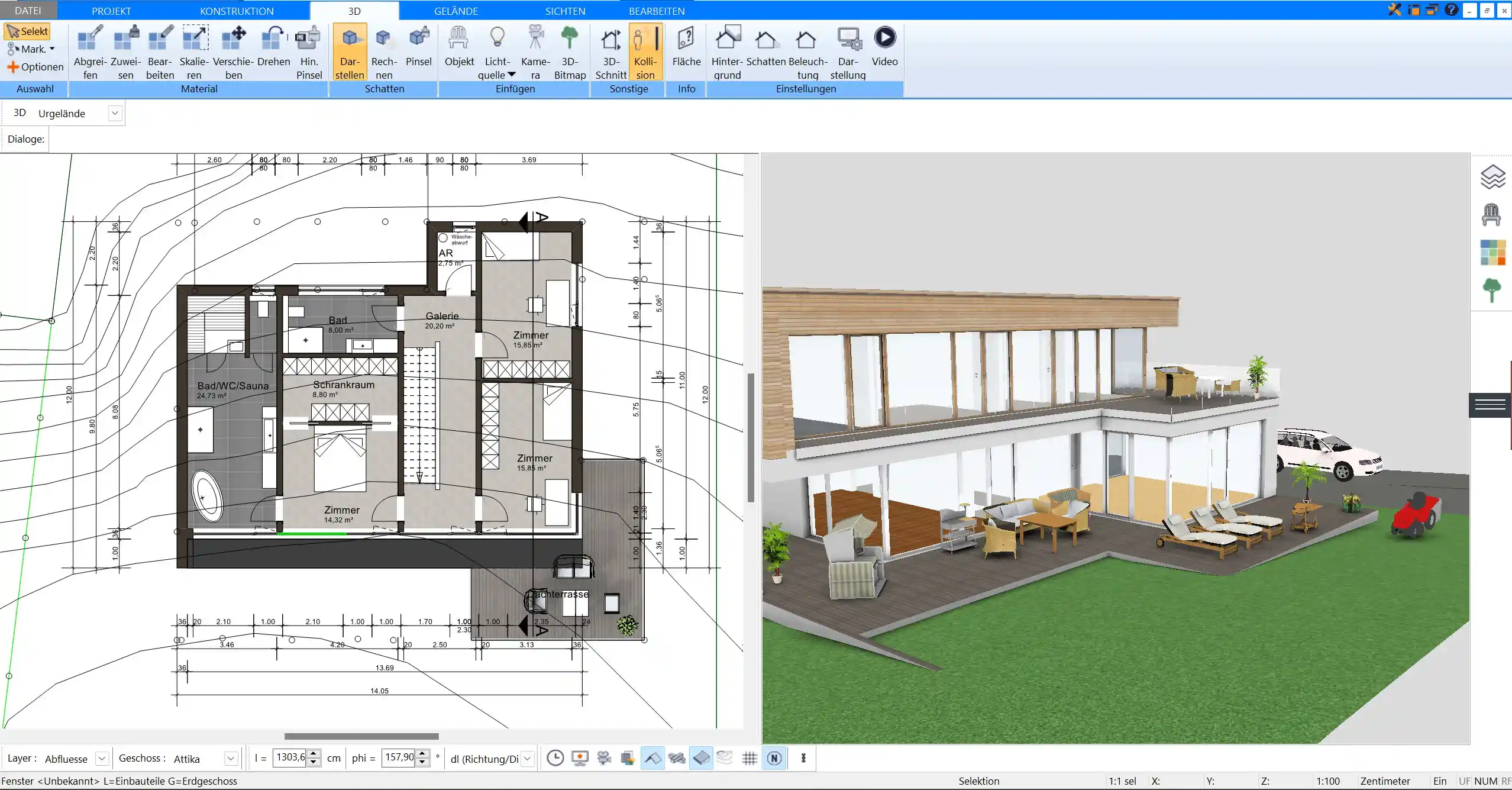Open the dl (Richtung/Di dropdown

click(528, 759)
